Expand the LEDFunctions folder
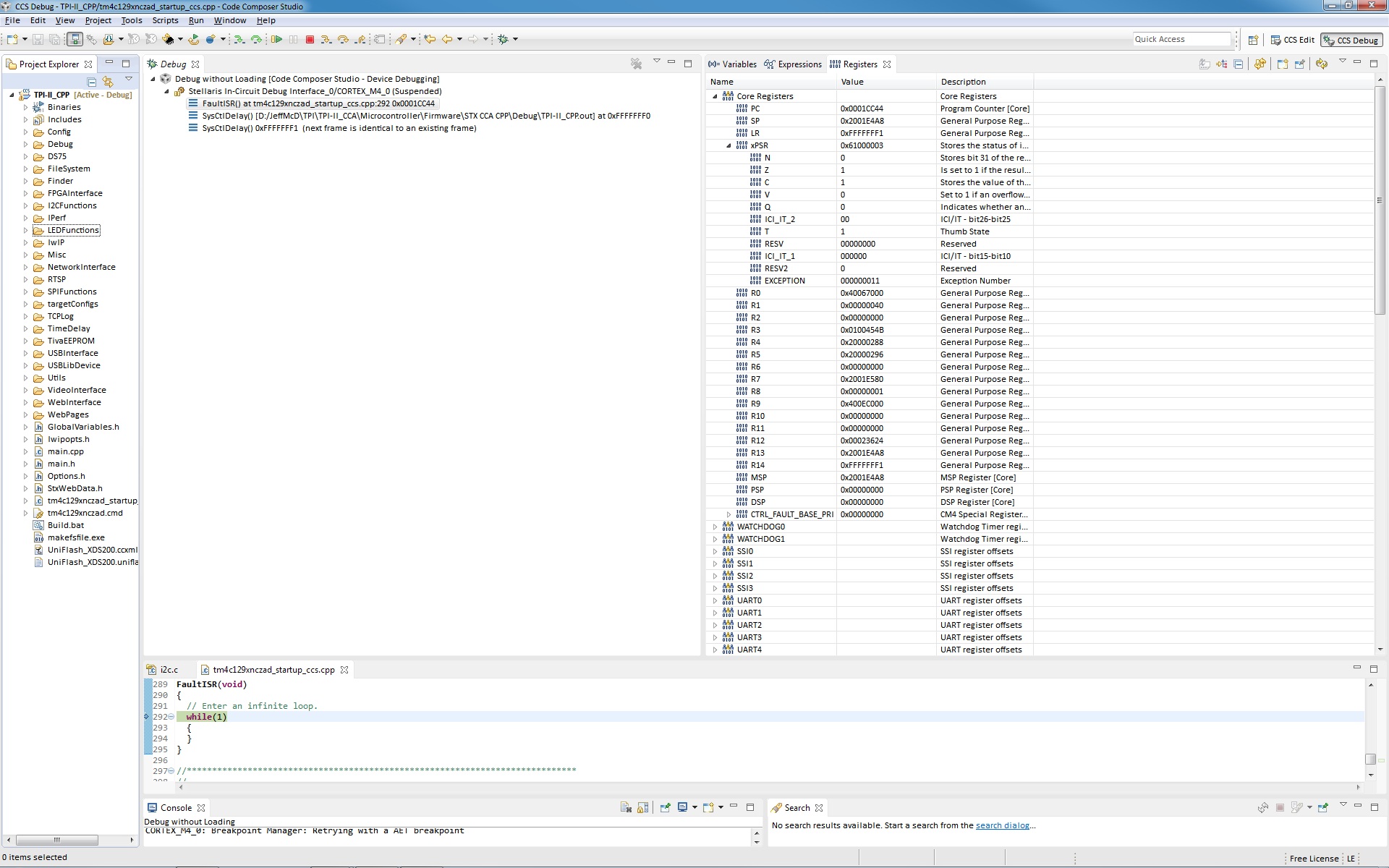1389x868 pixels. pos(26,230)
